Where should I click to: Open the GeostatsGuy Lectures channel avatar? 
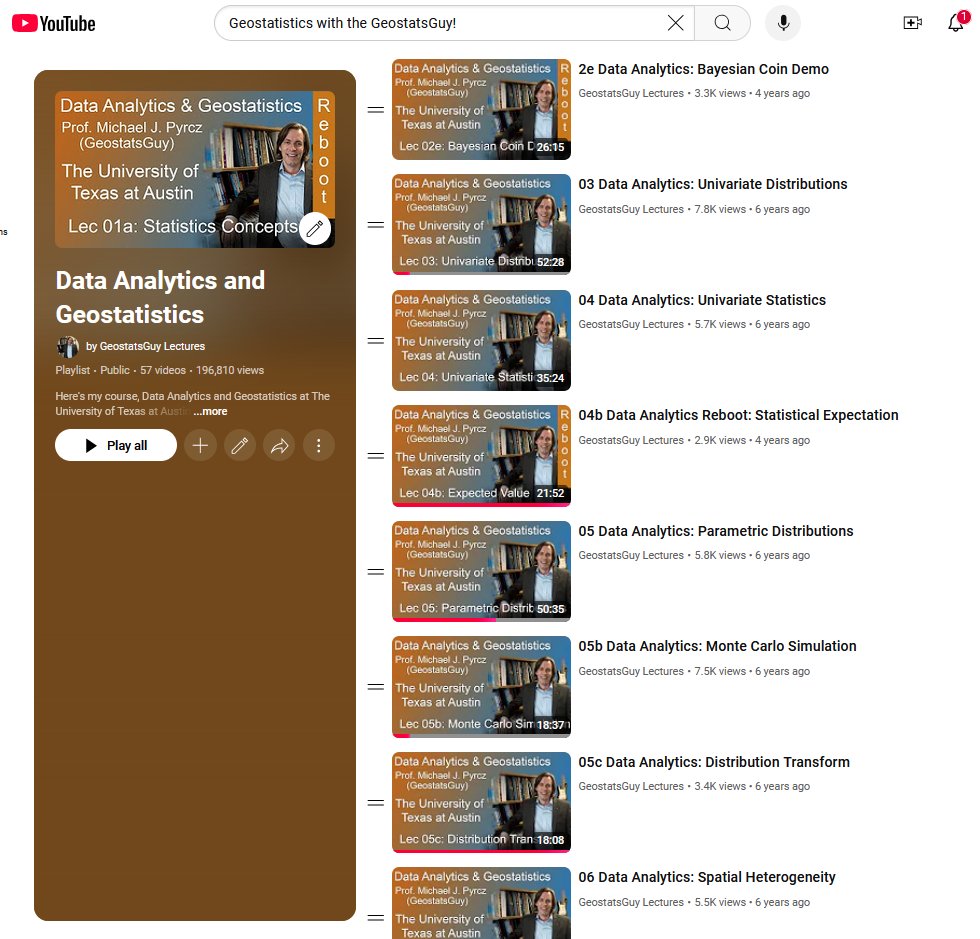click(68, 346)
